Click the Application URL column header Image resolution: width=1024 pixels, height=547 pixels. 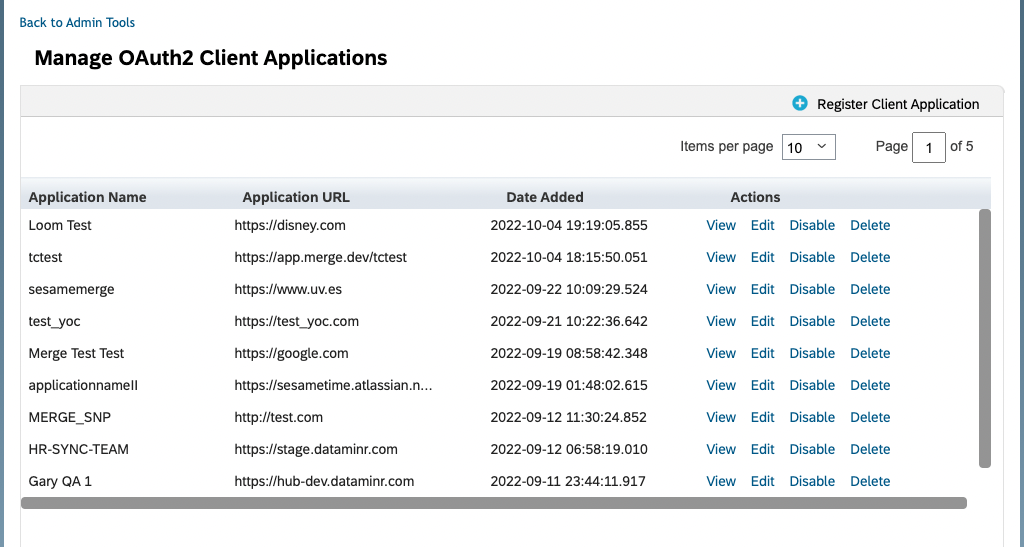click(296, 197)
